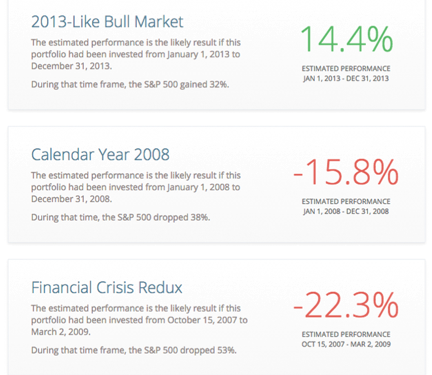Click the Financial Crisis Redux heading
The height and width of the screenshot is (375, 432).
pyautogui.click(x=107, y=287)
